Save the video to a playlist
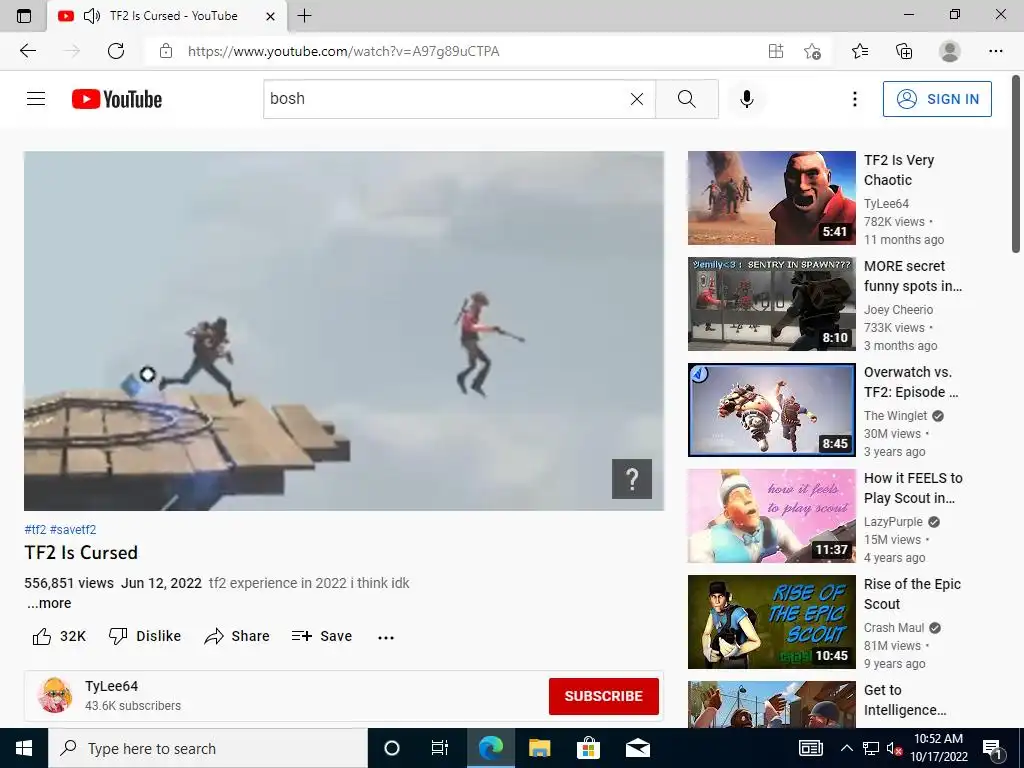 (x=321, y=636)
